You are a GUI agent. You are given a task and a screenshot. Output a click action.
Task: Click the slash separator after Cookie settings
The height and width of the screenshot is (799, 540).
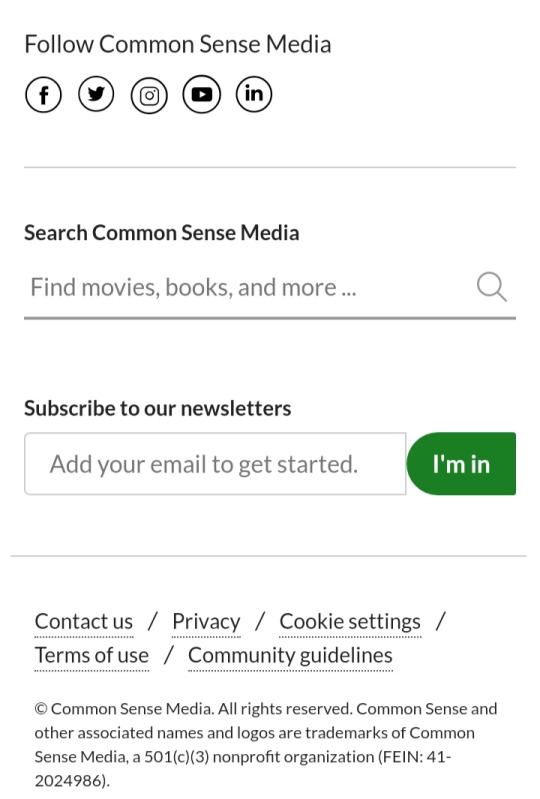[x=441, y=622]
